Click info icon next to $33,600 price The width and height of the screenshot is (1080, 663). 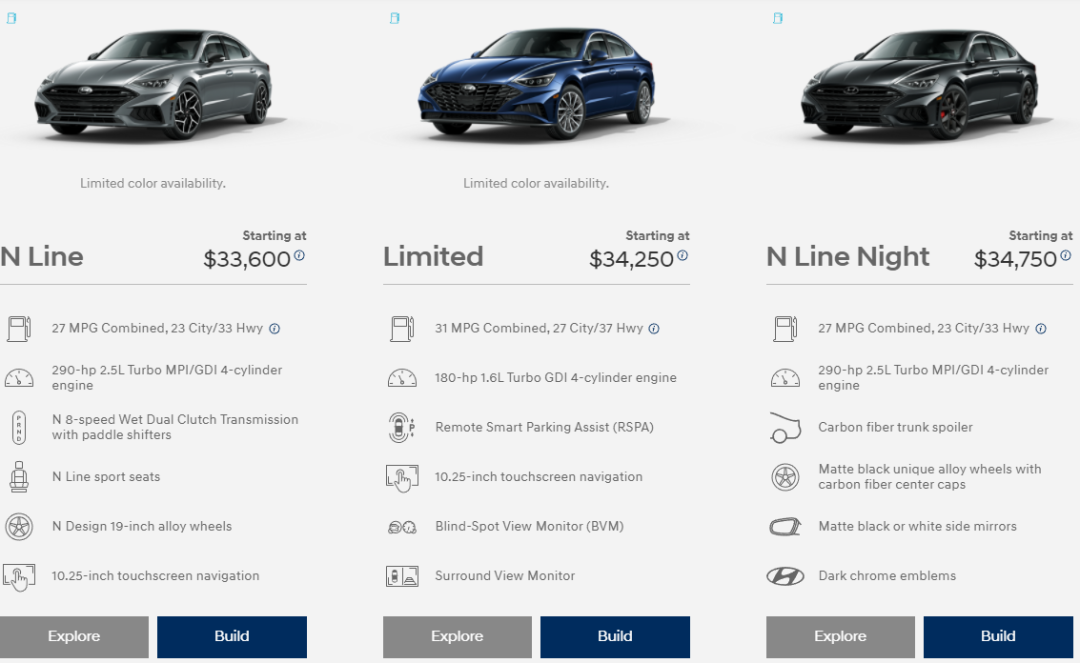299,256
